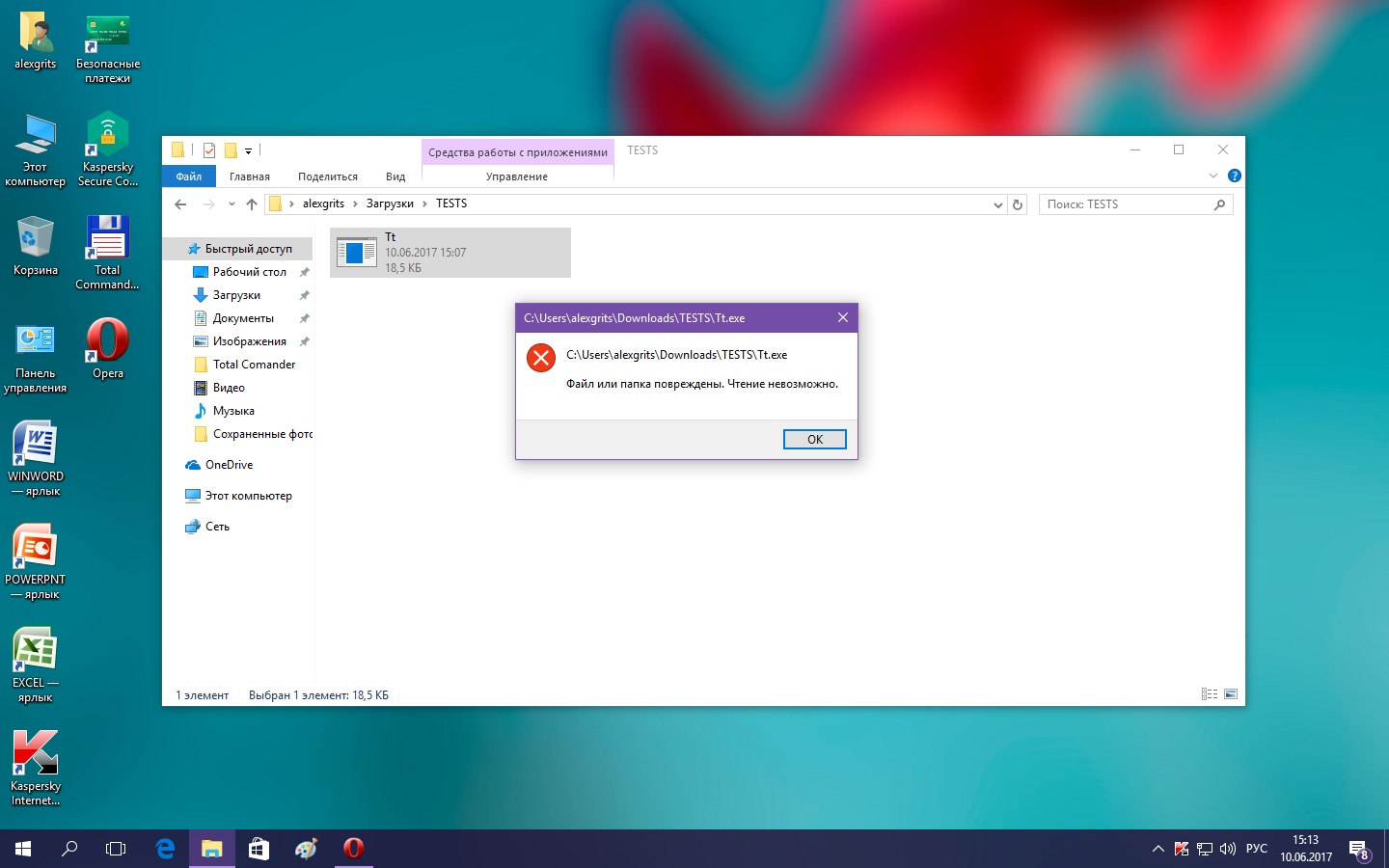Open the alexgrits user folder desktop icon
The image size is (1389, 868).
pos(36,41)
